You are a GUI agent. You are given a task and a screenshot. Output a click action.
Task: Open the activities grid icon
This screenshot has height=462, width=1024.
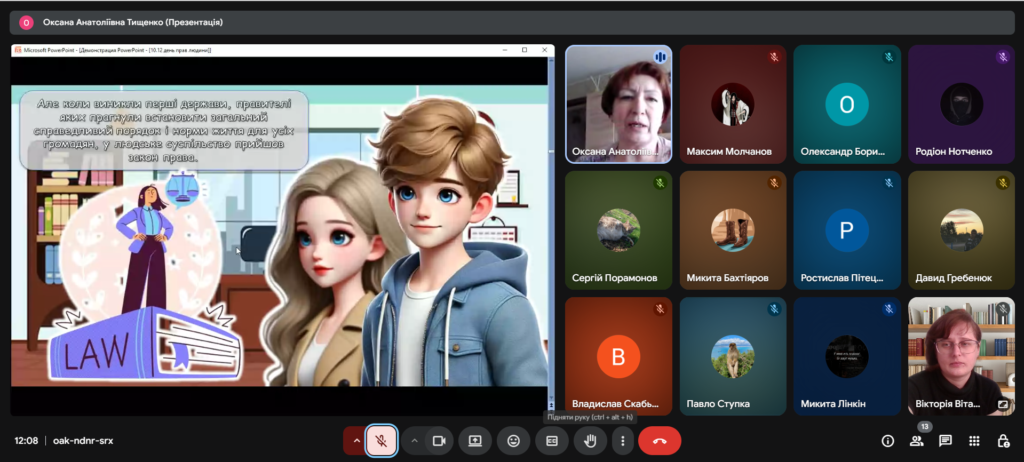click(x=974, y=441)
